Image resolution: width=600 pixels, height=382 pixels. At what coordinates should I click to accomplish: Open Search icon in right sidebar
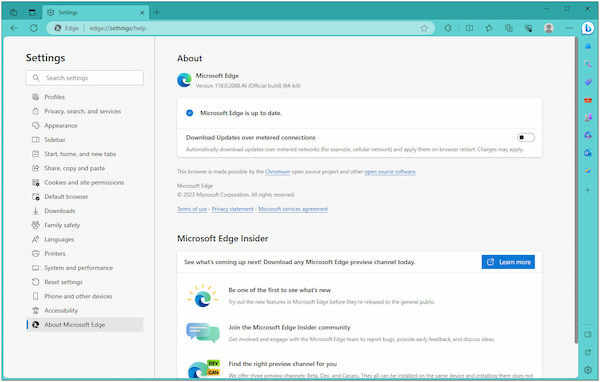[588, 64]
